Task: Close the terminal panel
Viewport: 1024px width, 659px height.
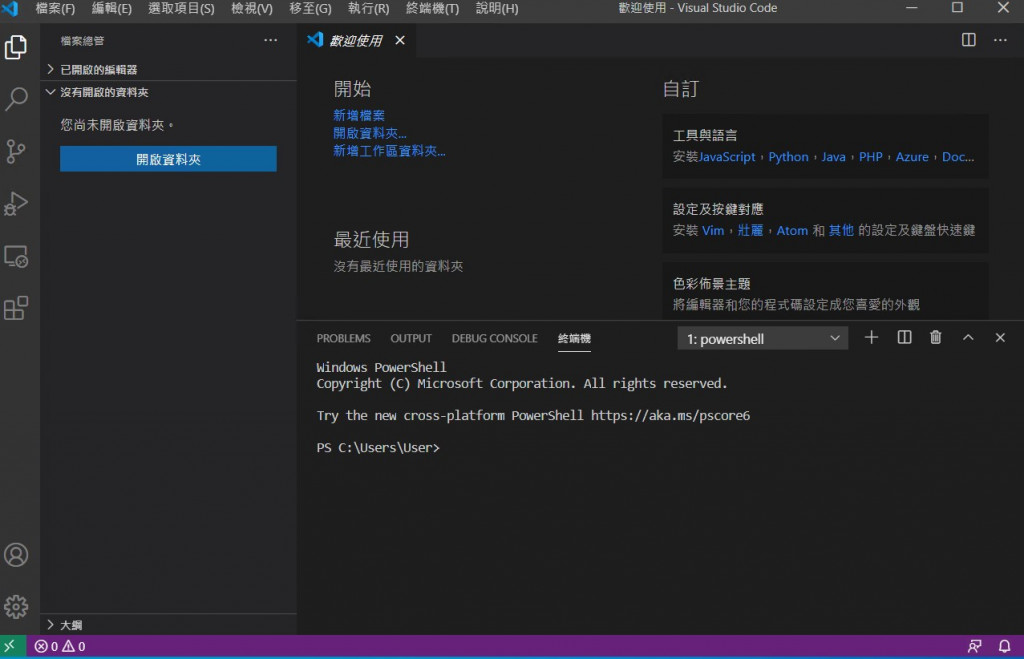Action: [x=1000, y=338]
